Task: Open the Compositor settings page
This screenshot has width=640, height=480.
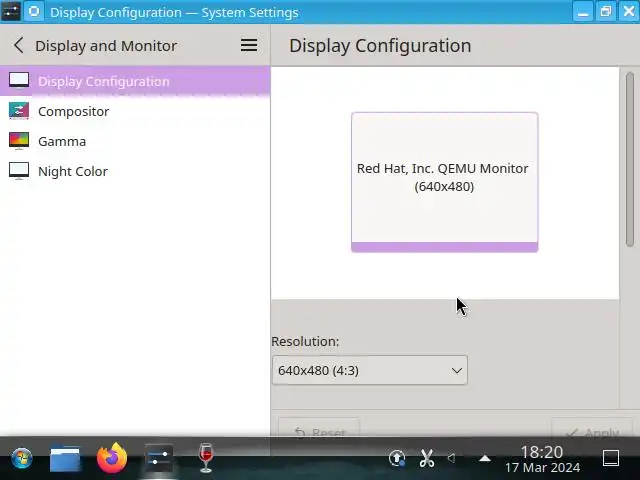Action: point(135,111)
